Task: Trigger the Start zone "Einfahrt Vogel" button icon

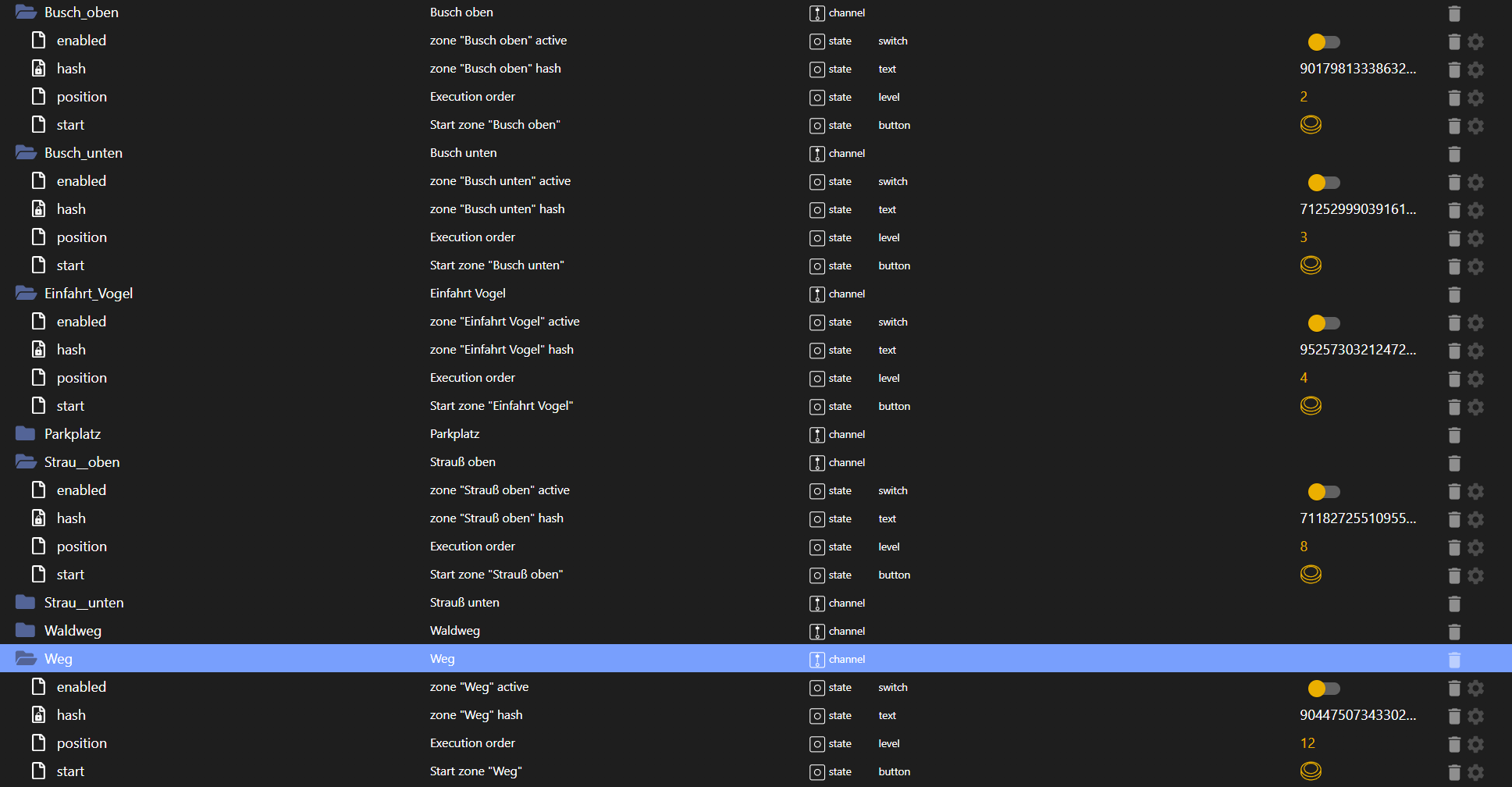Action: 1311,406
